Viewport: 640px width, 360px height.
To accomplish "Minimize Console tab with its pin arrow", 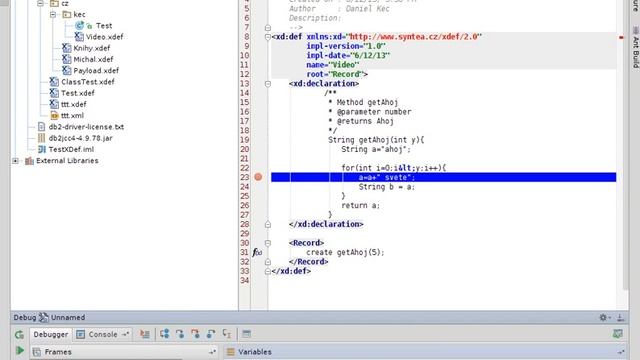I will [x=126, y=335].
